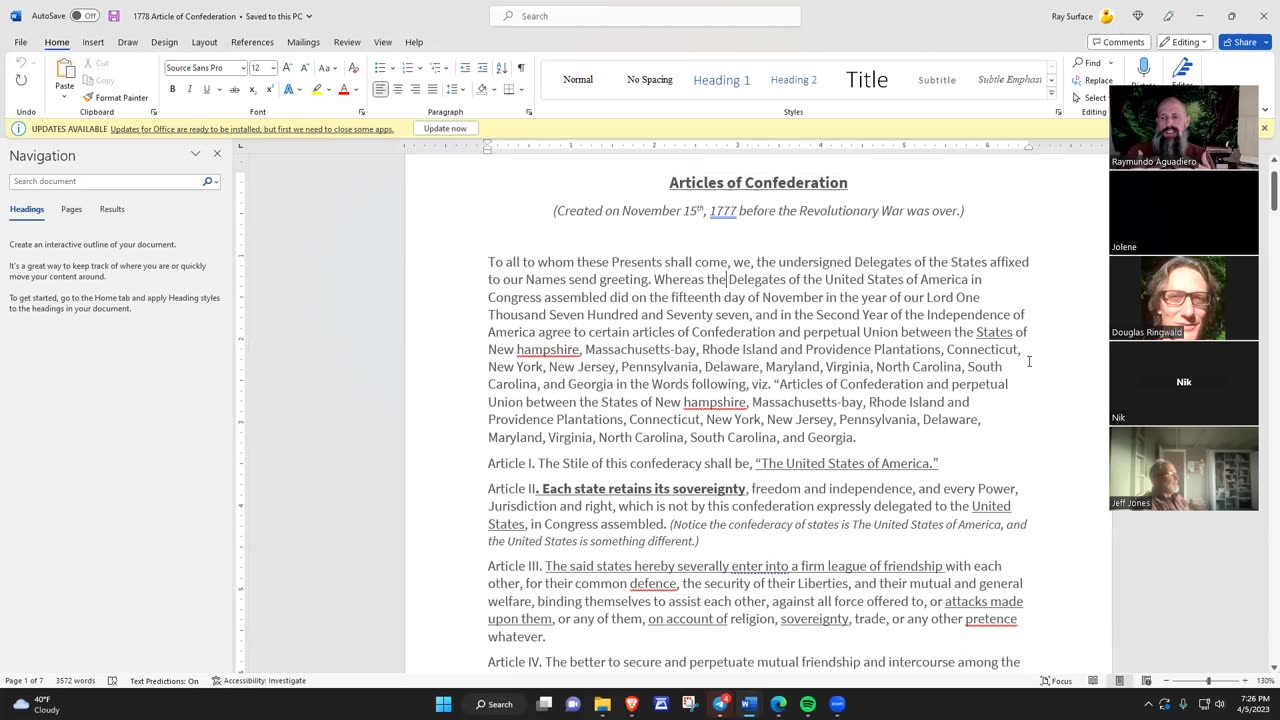Image resolution: width=1280 pixels, height=720 pixels.
Task: Toggle Text Predictions setting in status bar
Action: coord(164,681)
